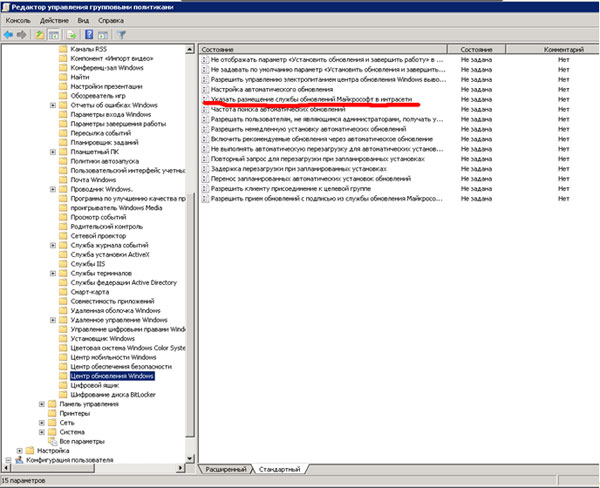
Task: Open the 'Действие' menu
Action: coord(55,20)
